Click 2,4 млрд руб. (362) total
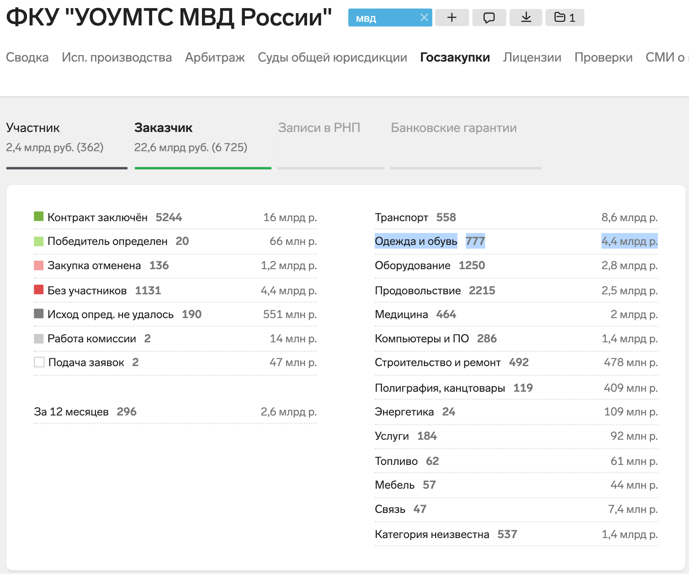The height and width of the screenshot is (574, 689). coord(54,147)
